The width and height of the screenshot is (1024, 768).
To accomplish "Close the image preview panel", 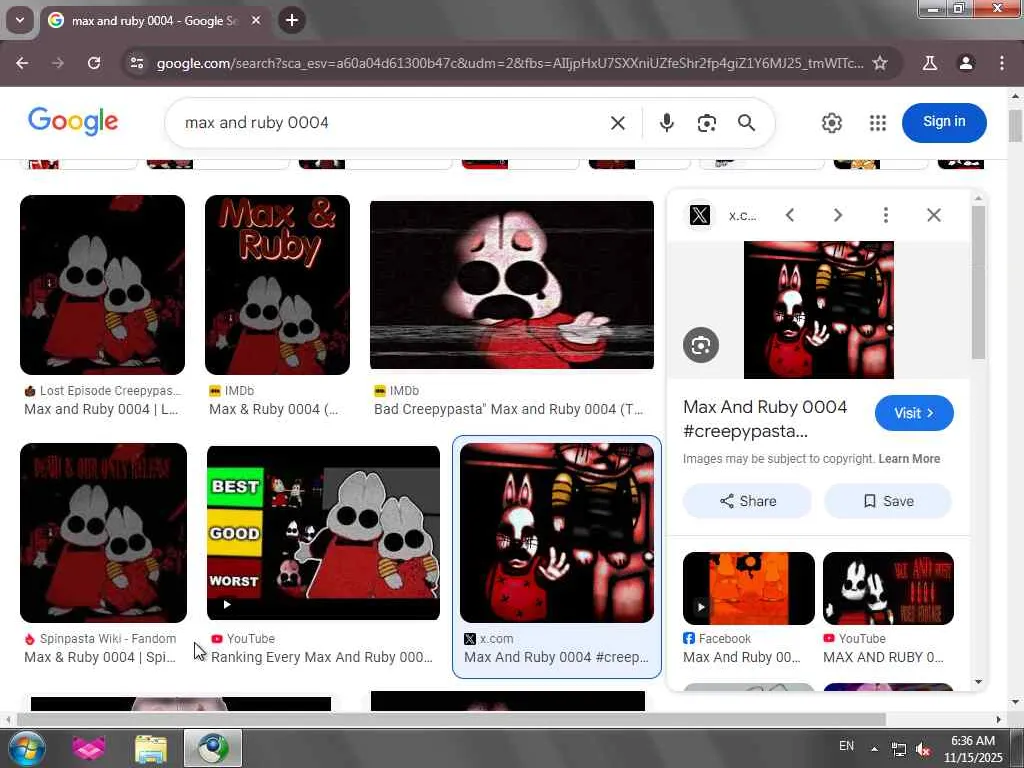I will pos(934,215).
